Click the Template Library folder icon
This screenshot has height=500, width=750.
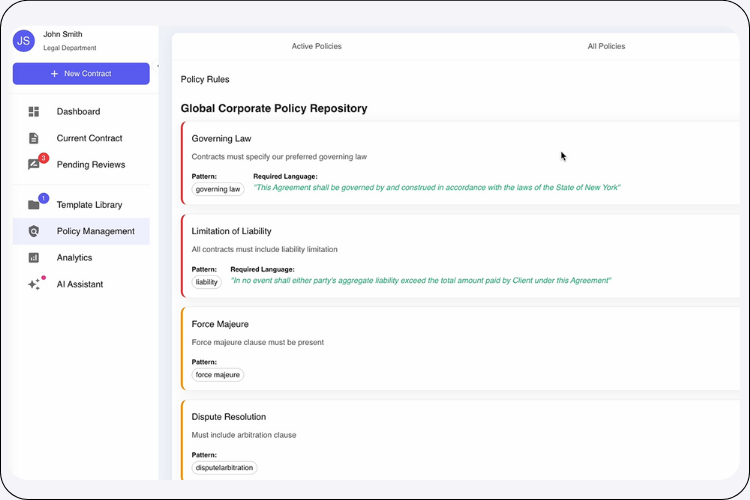tap(34, 205)
